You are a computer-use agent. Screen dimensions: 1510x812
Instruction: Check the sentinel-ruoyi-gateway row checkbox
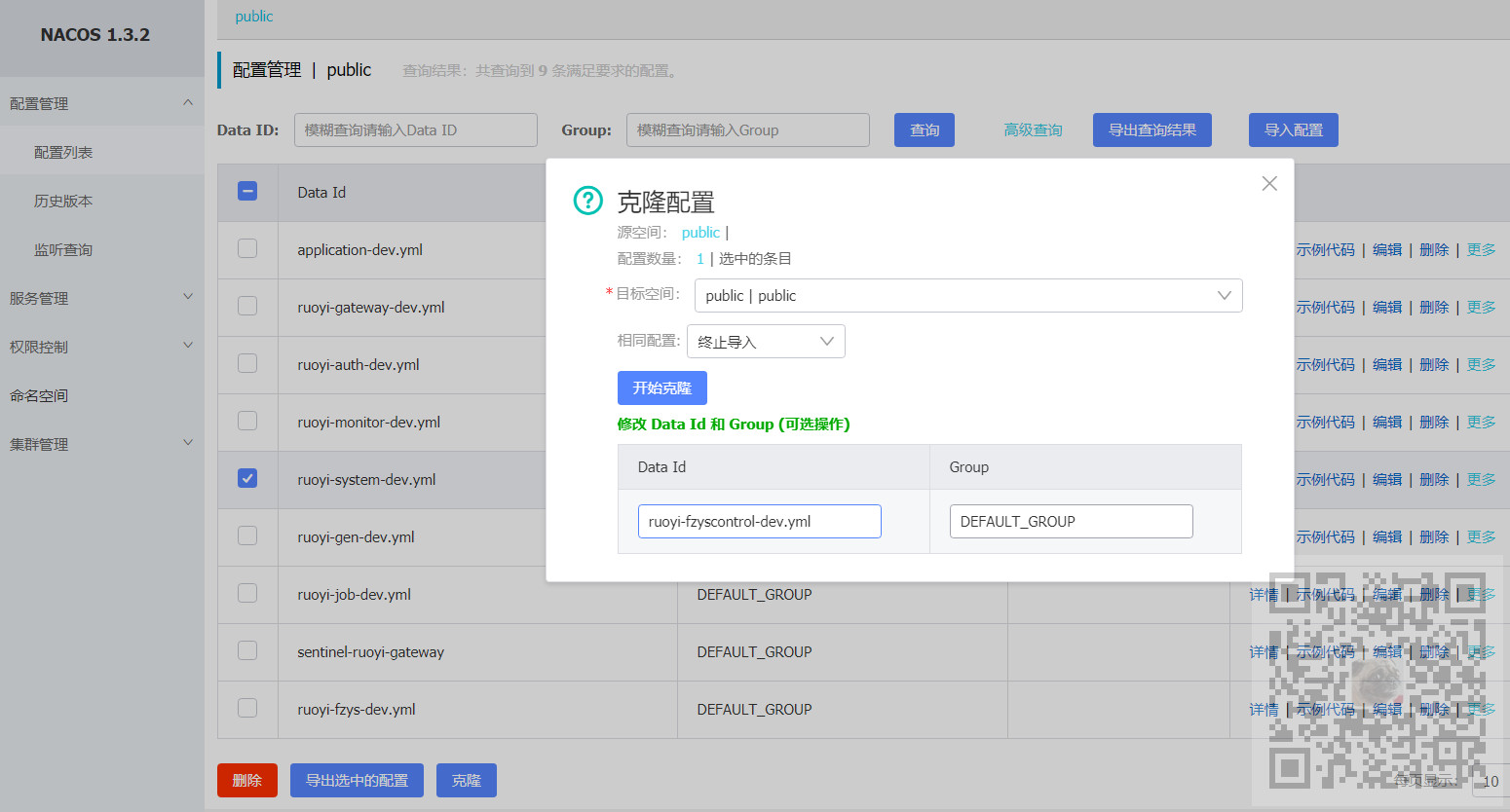coord(247,650)
